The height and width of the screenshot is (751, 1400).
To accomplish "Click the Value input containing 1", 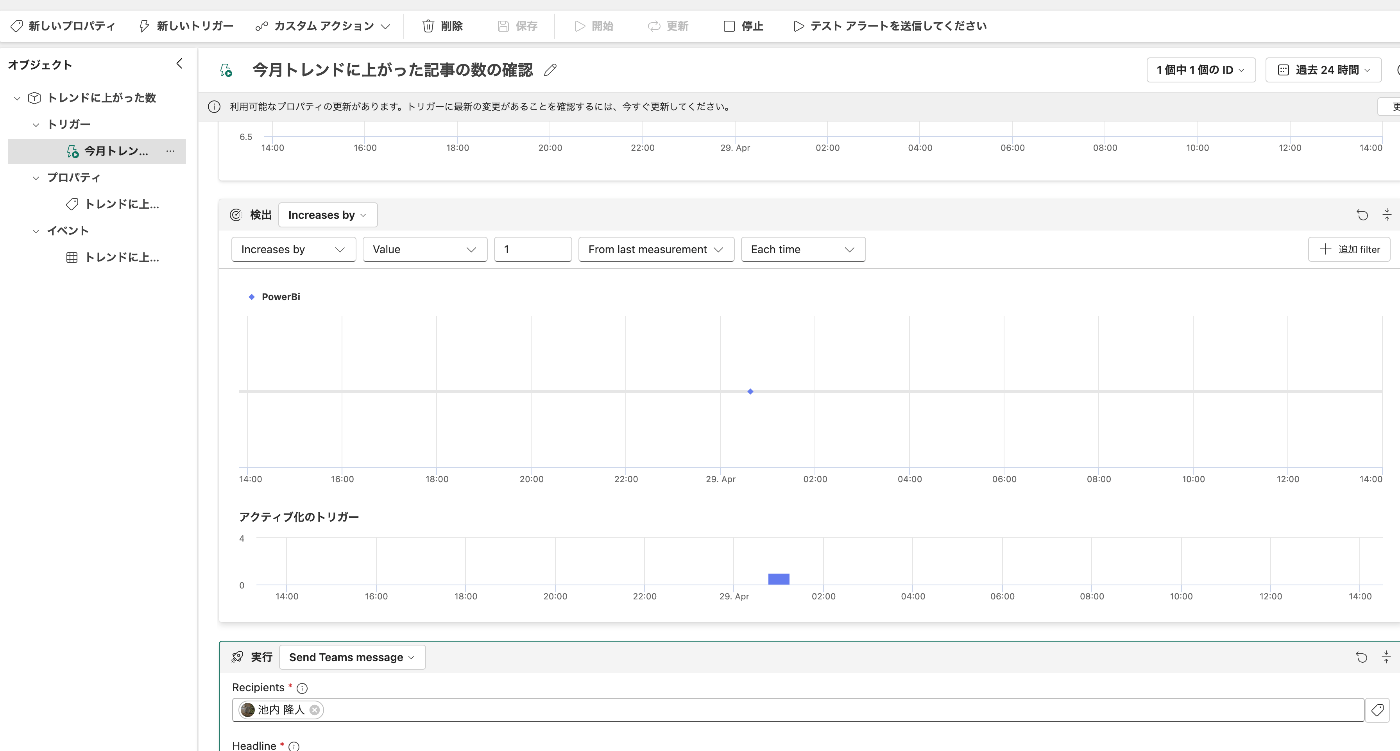I will [532, 249].
